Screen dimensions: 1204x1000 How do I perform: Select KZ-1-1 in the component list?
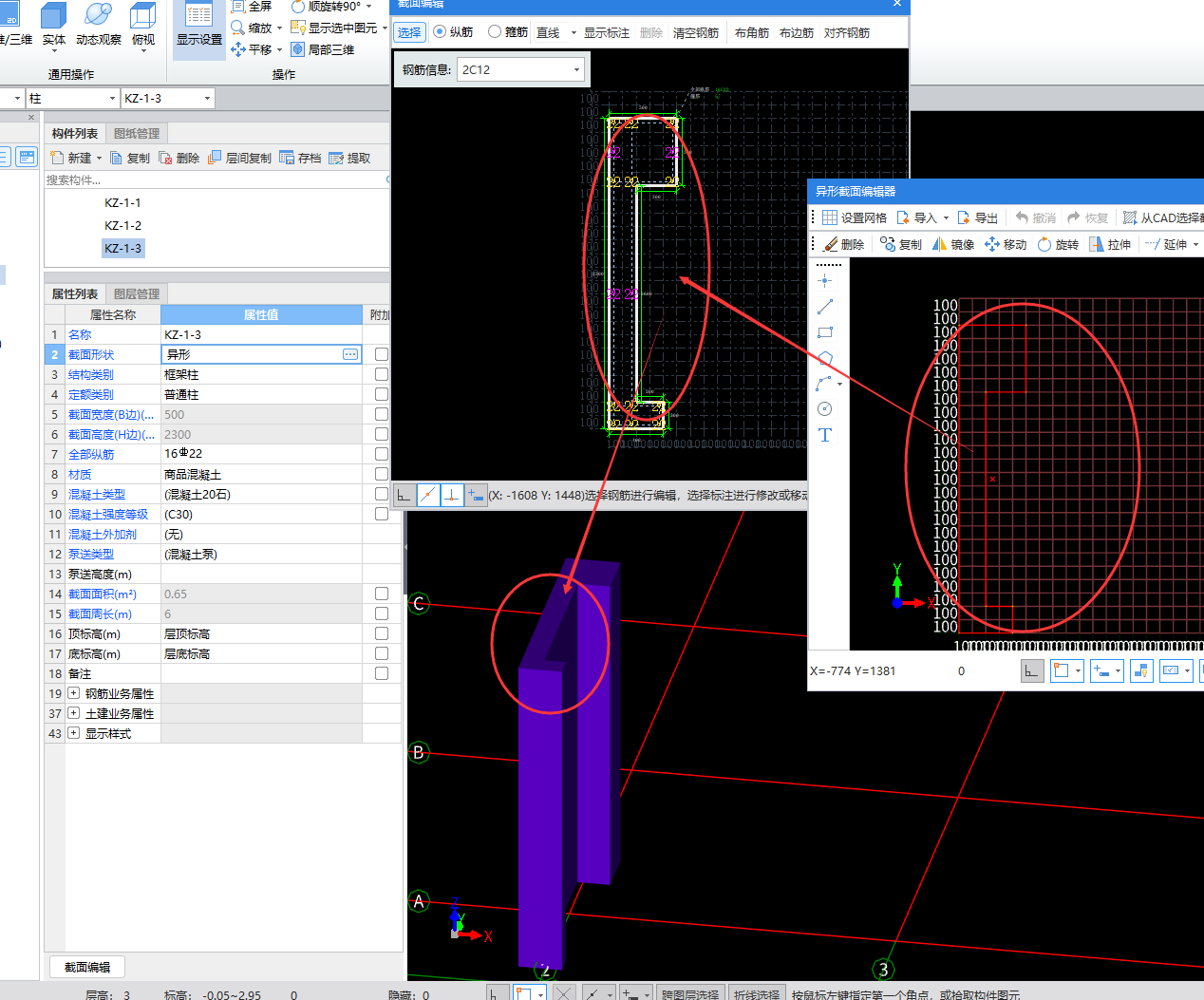point(122,203)
